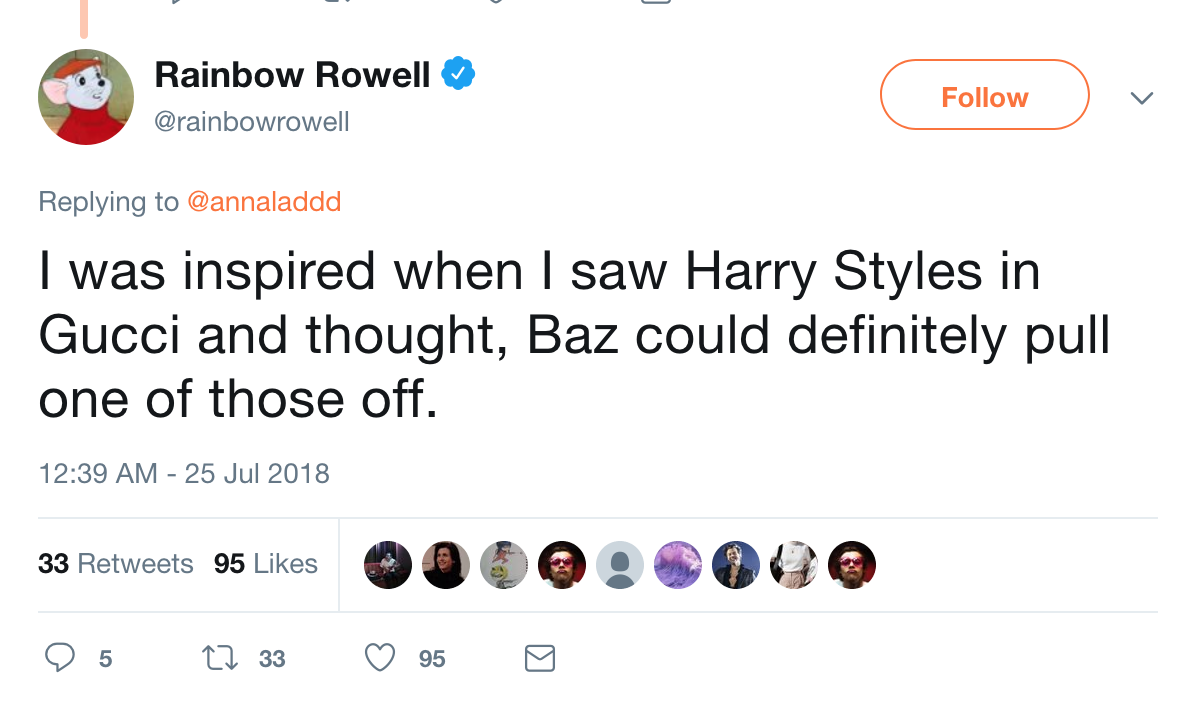View the list of 95 Likes

(x=266, y=564)
